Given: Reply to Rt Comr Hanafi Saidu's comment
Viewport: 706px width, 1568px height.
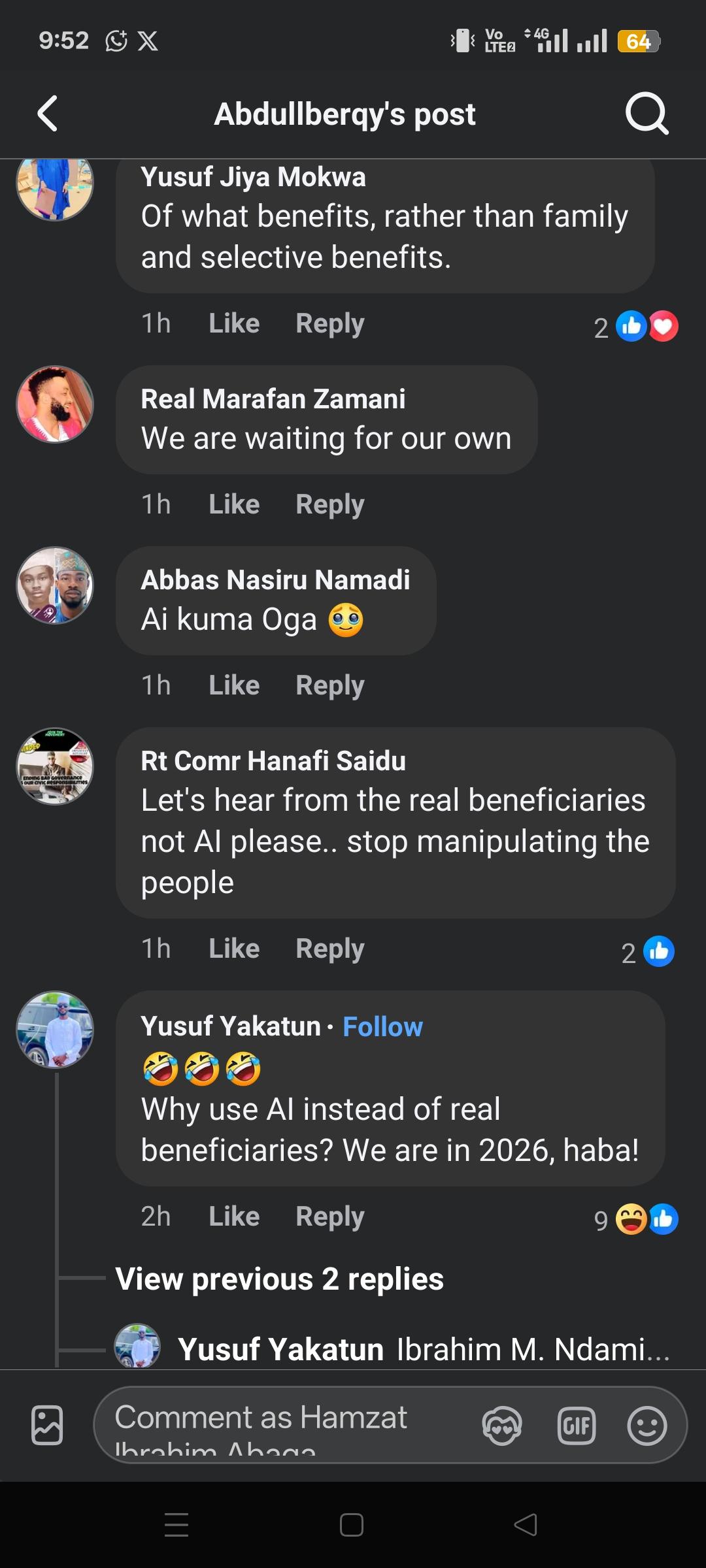Looking at the screenshot, I should coord(329,949).
